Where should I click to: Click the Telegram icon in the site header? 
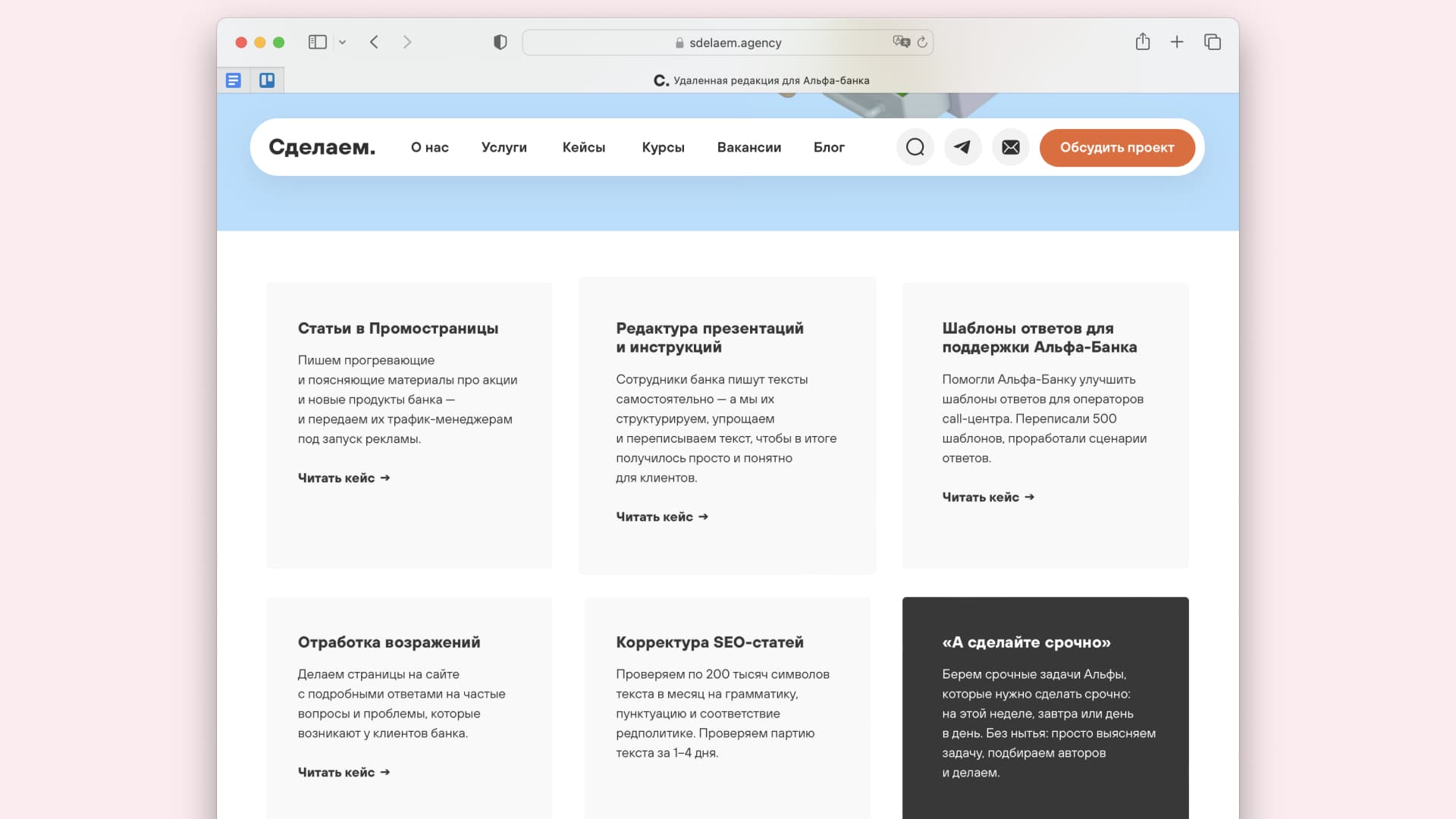tap(962, 147)
